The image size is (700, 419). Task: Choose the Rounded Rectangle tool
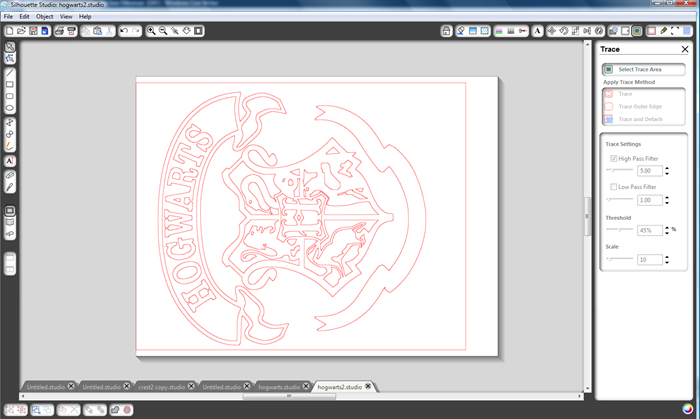coord(10,96)
